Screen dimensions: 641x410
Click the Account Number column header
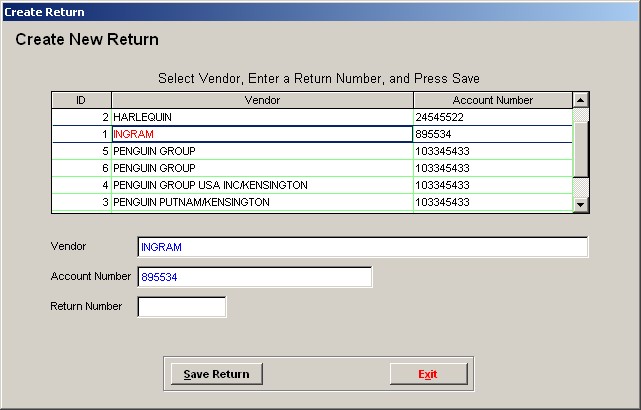(x=493, y=100)
